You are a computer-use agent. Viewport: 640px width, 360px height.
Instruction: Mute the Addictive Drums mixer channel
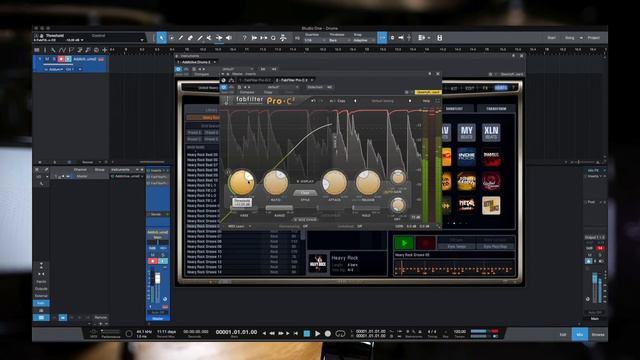[x=153, y=255]
